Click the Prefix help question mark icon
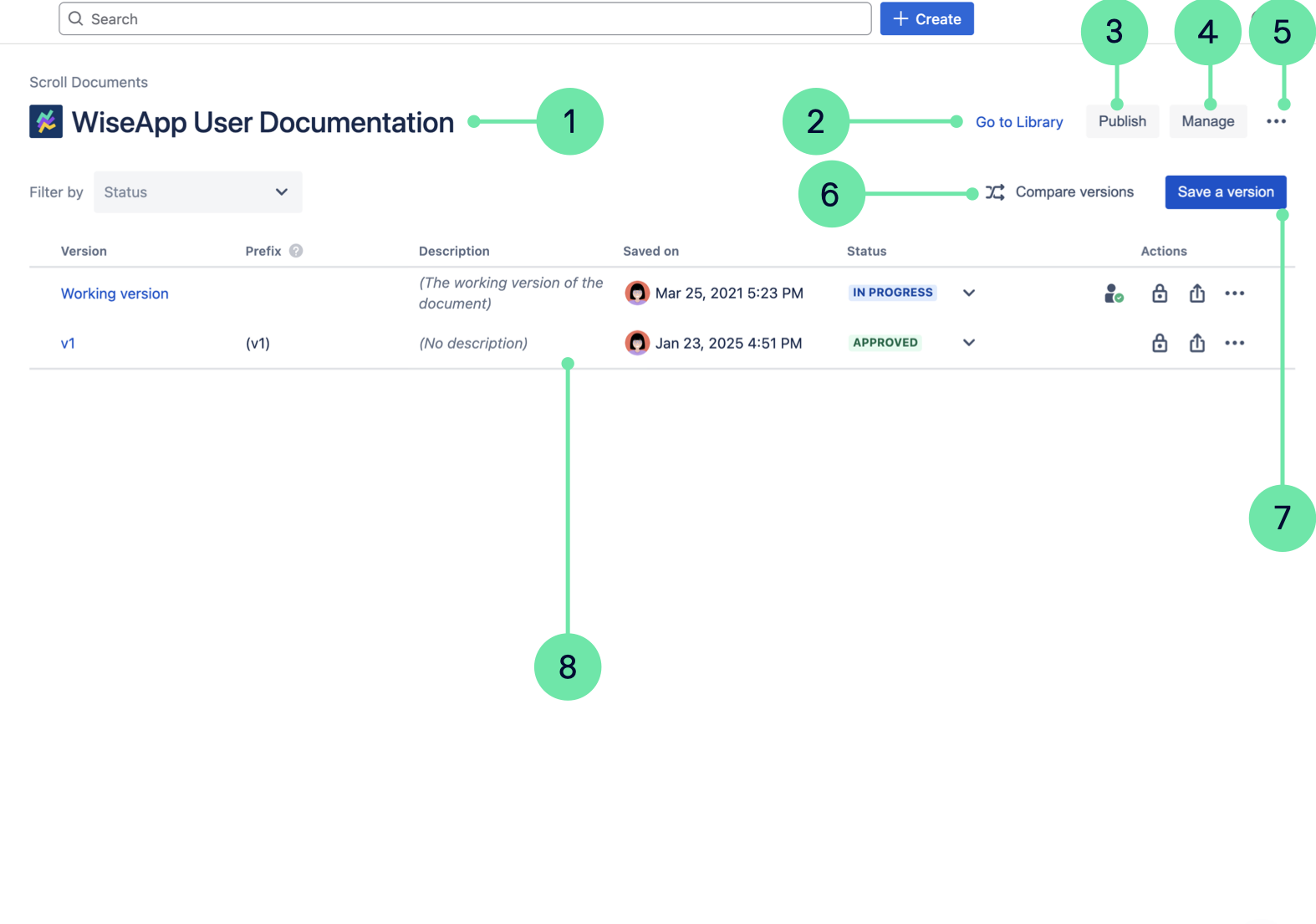The height and width of the screenshot is (924, 1316). click(x=296, y=251)
